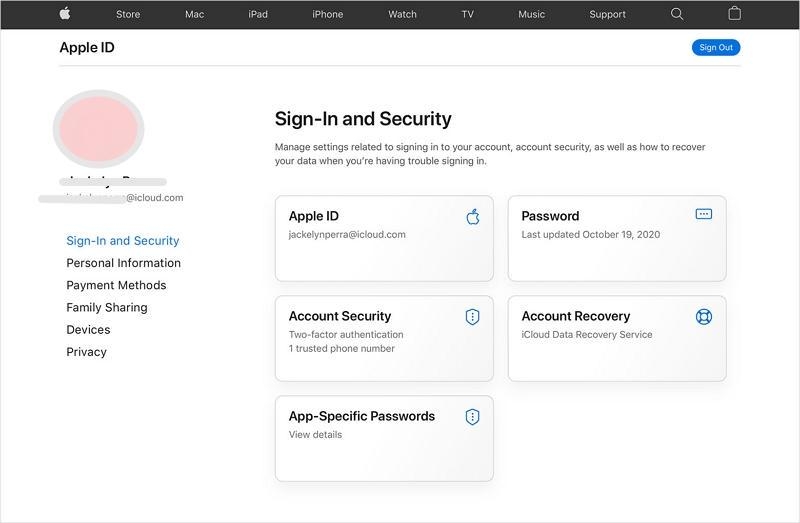Select Family Sharing in the sidebar
800x523 pixels.
106,307
